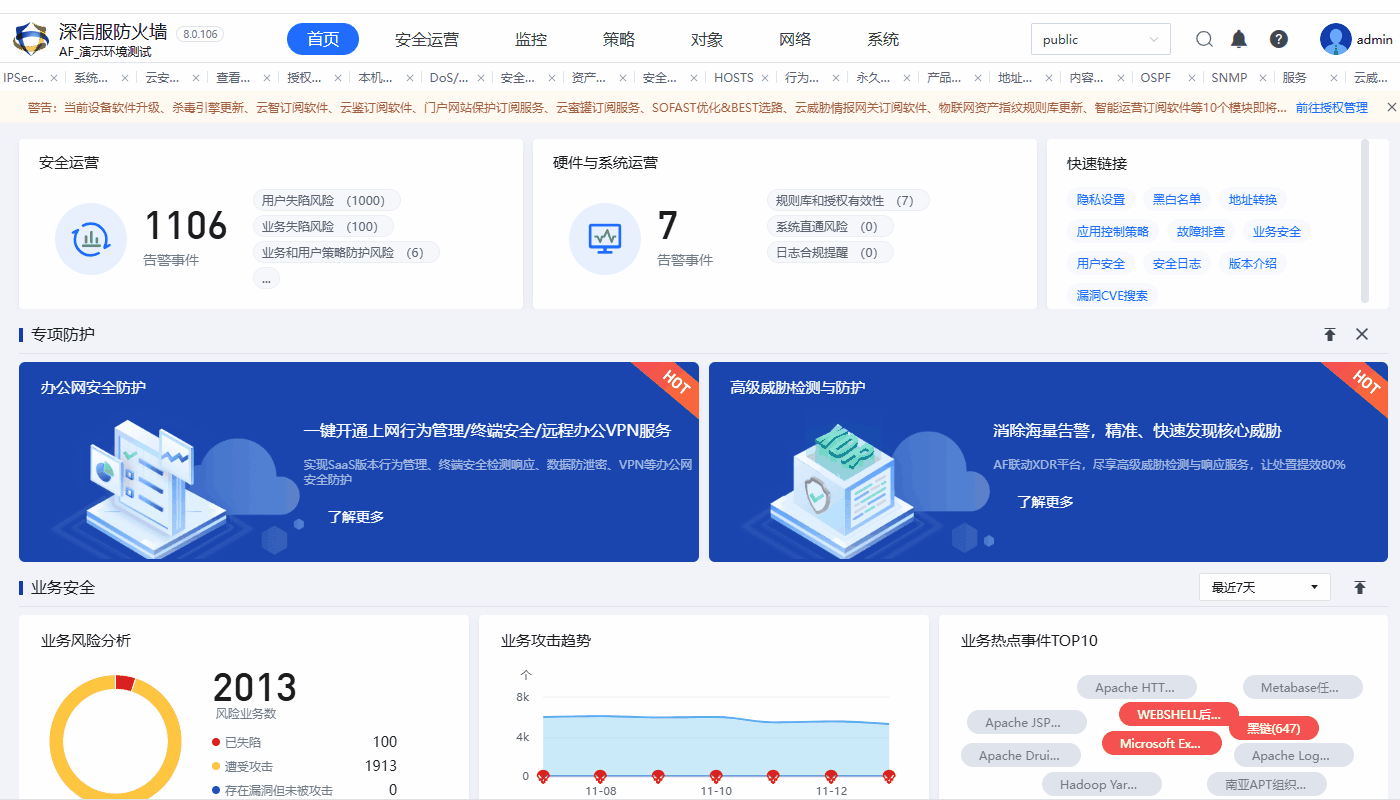Screen dimensions: 1400x800
Task: Close the 专项防护 section
Action: coord(1362,334)
